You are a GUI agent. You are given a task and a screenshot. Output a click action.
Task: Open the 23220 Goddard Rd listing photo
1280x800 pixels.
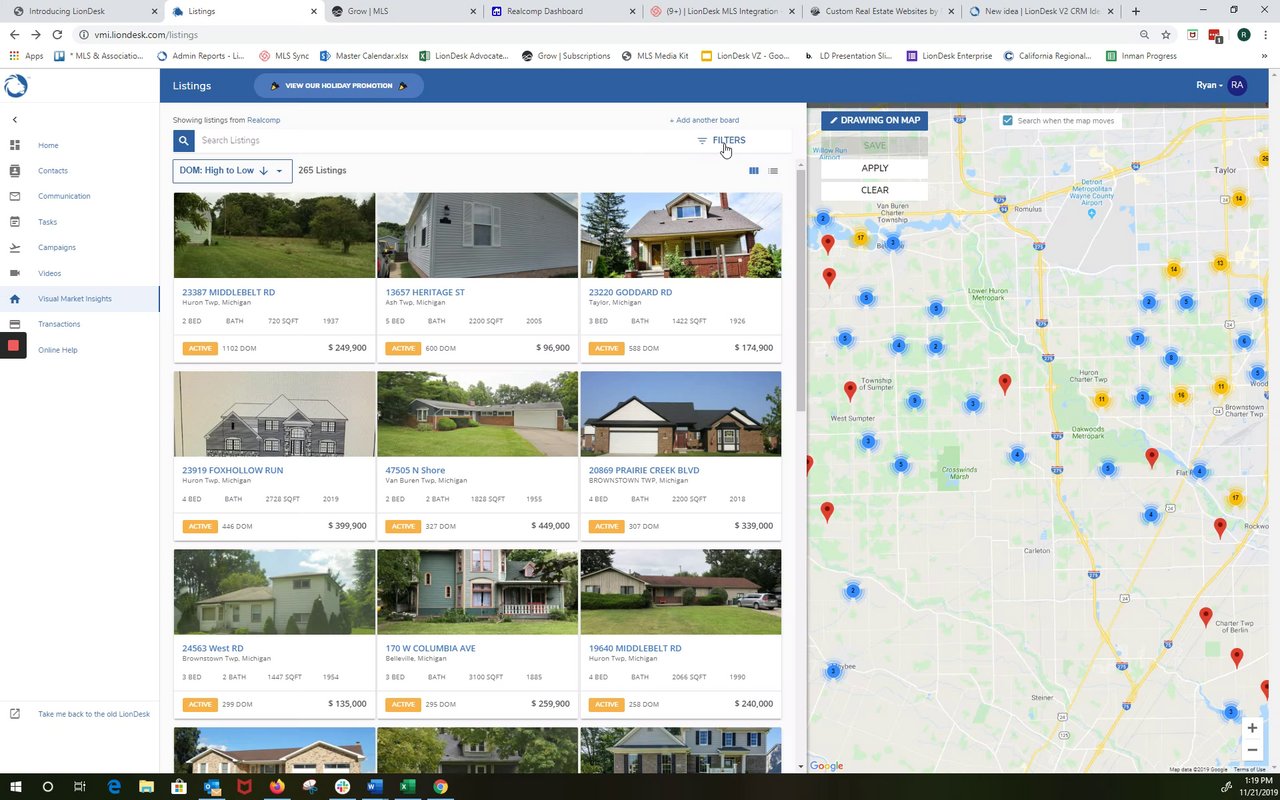(x=681, y=235)
